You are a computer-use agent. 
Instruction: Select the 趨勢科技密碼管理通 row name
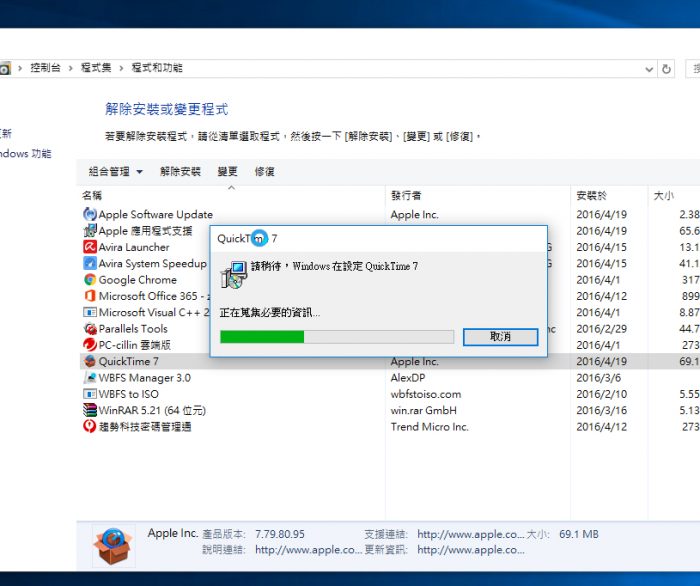tap(145, 427)
